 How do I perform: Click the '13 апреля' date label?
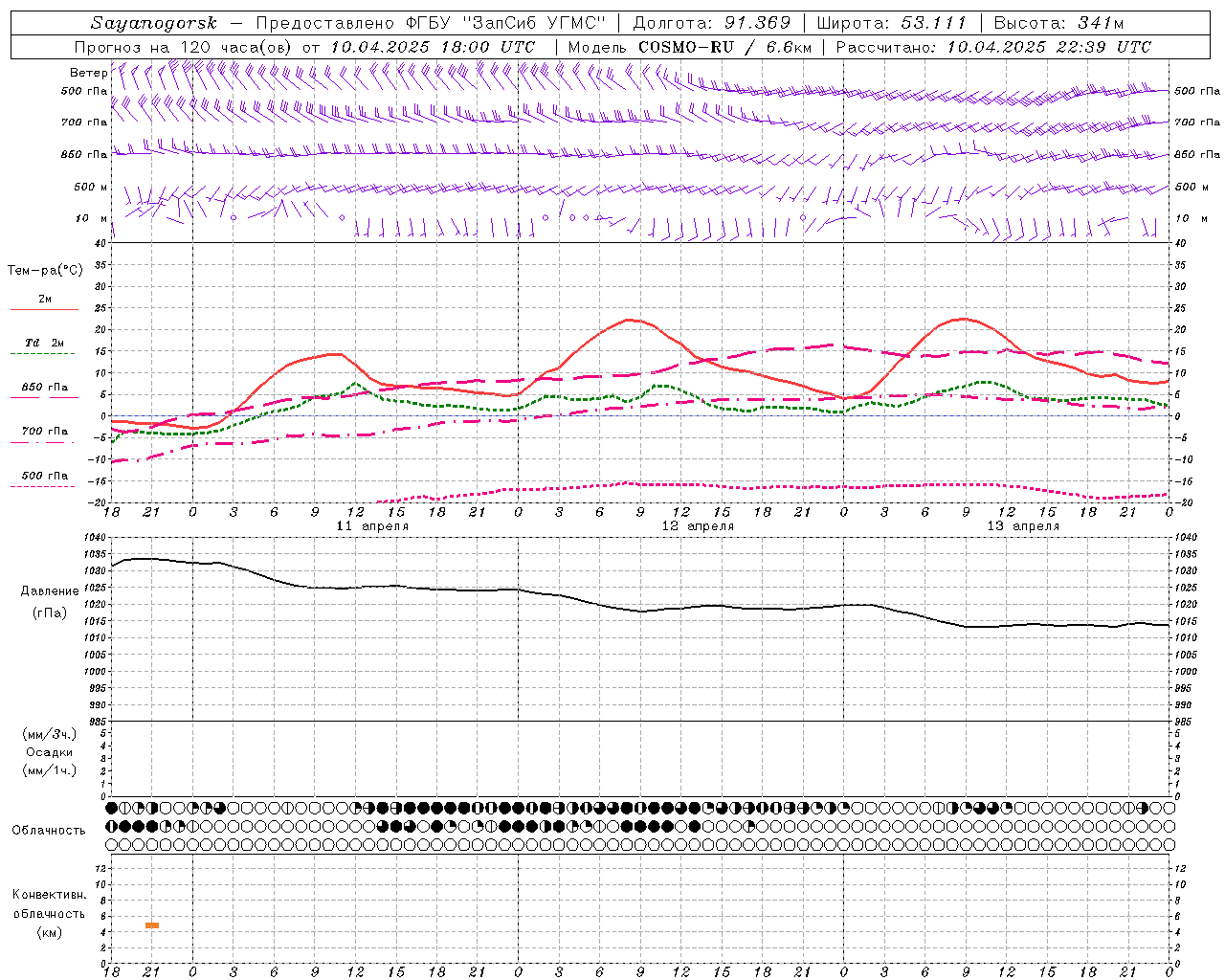coord(1023,526)
